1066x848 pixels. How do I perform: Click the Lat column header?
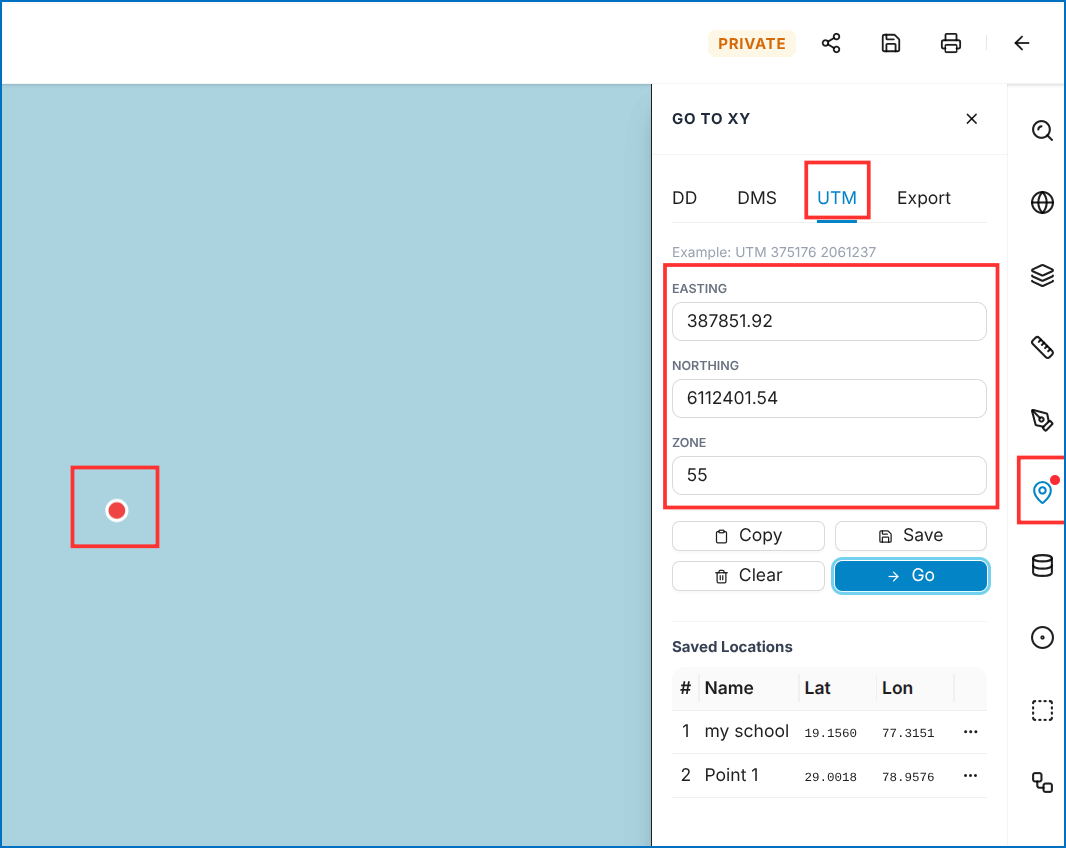817,688
